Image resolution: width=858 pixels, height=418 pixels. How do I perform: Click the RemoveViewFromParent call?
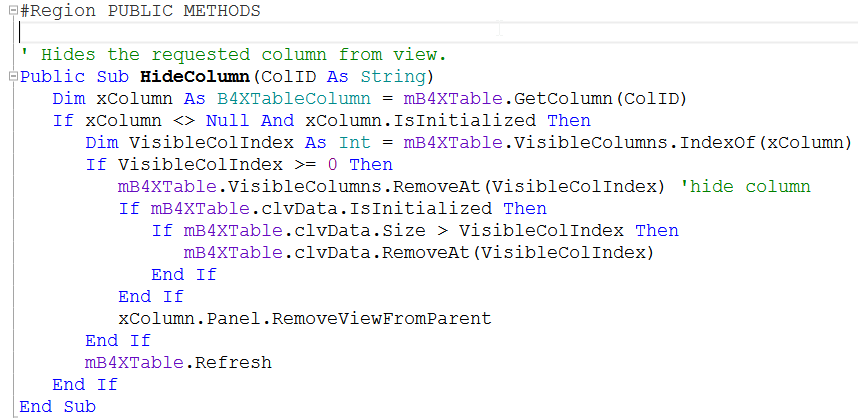[x=378, y=318]
